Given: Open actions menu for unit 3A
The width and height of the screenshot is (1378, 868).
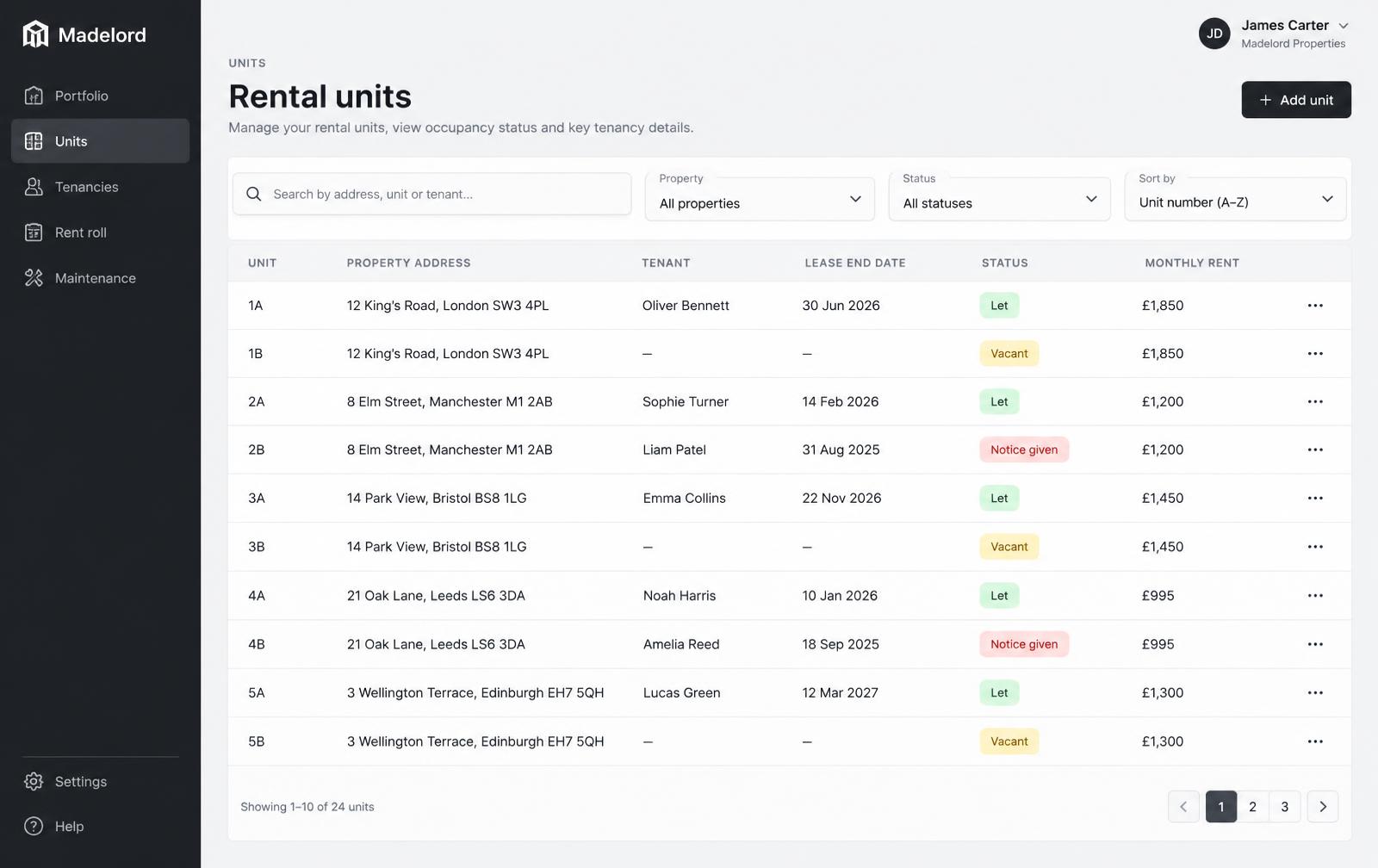Looking at the screenshot, I should [1315, 499].
